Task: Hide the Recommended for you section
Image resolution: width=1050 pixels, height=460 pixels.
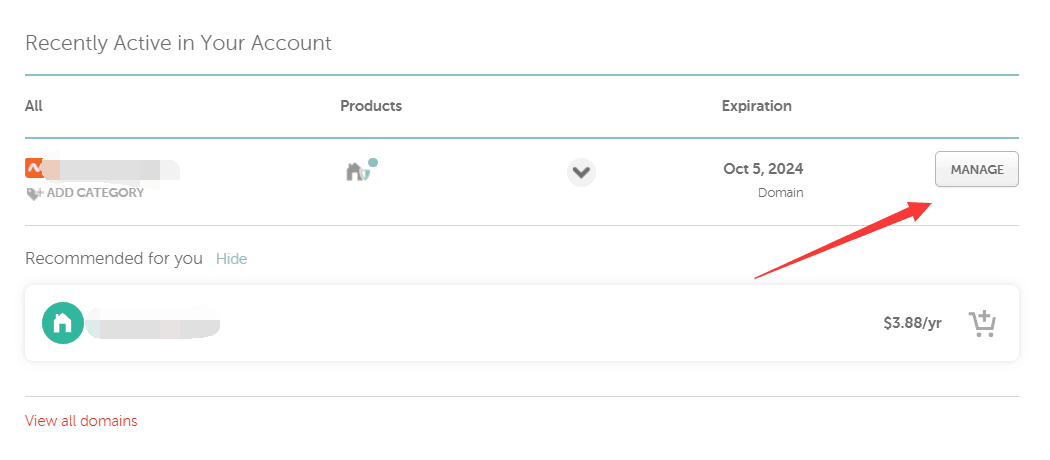Action: point(231,258)
